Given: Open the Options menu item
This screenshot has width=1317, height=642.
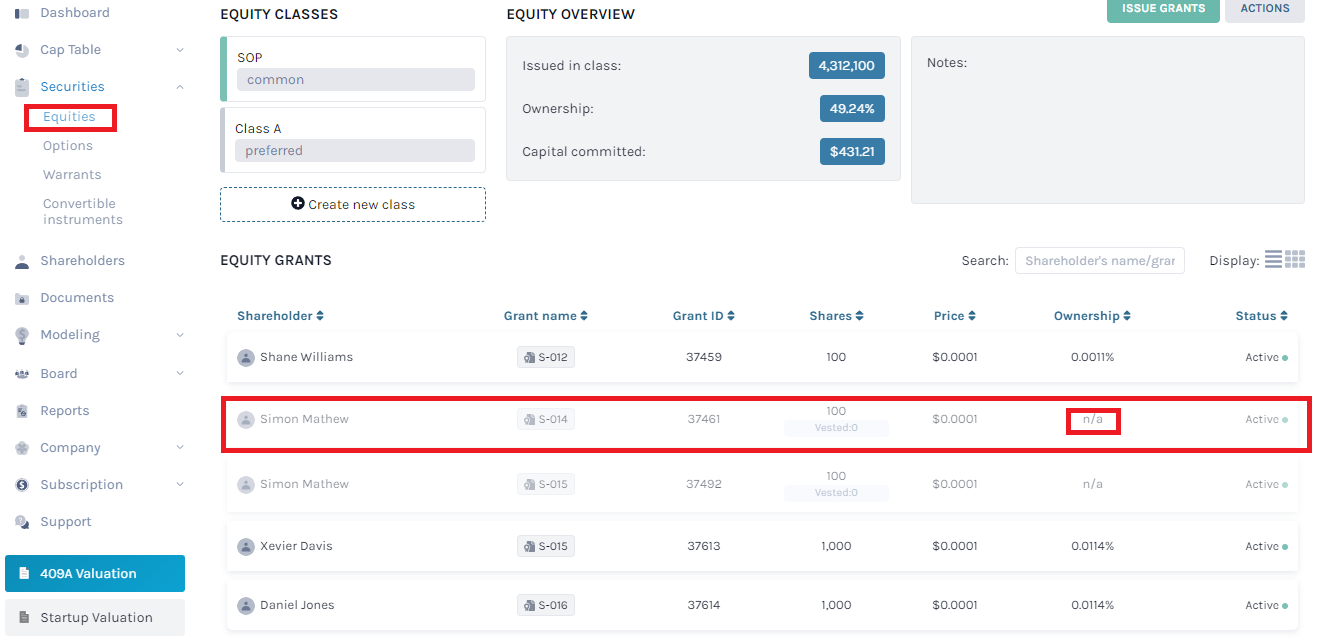Looking at the screenshot, I should 68,145.
